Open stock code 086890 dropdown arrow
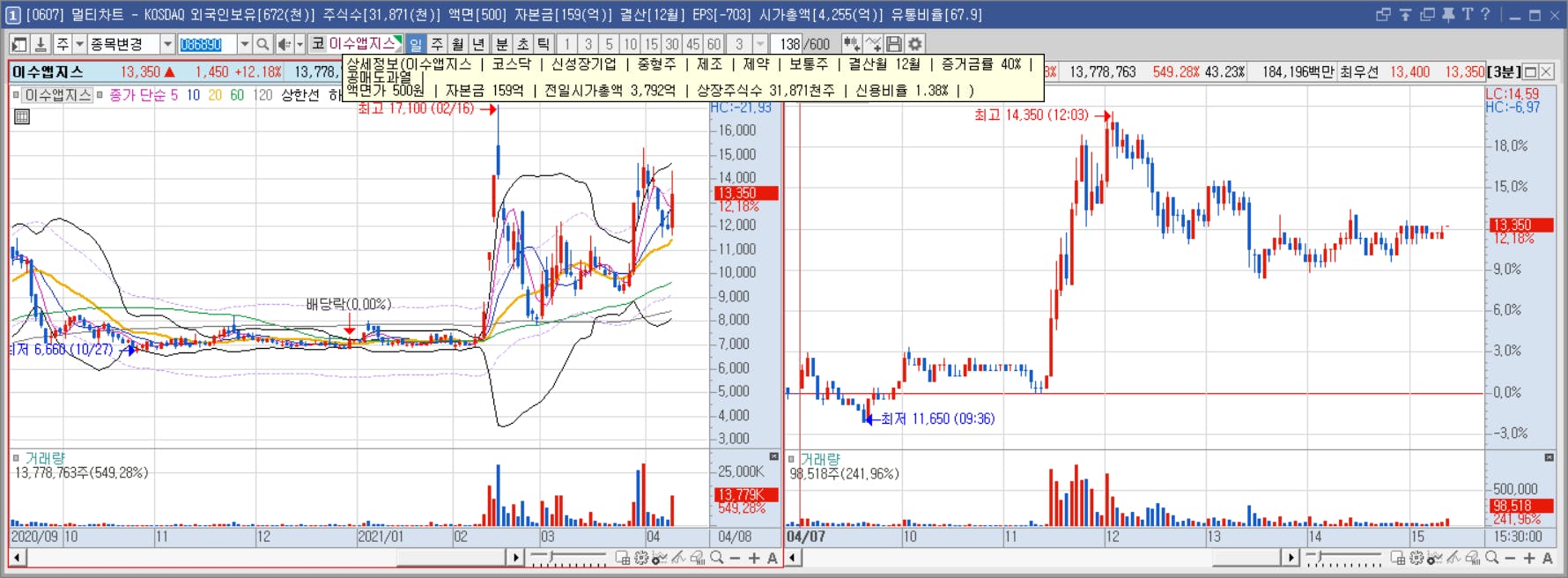The image size is (1568, 578). [244, 44]
